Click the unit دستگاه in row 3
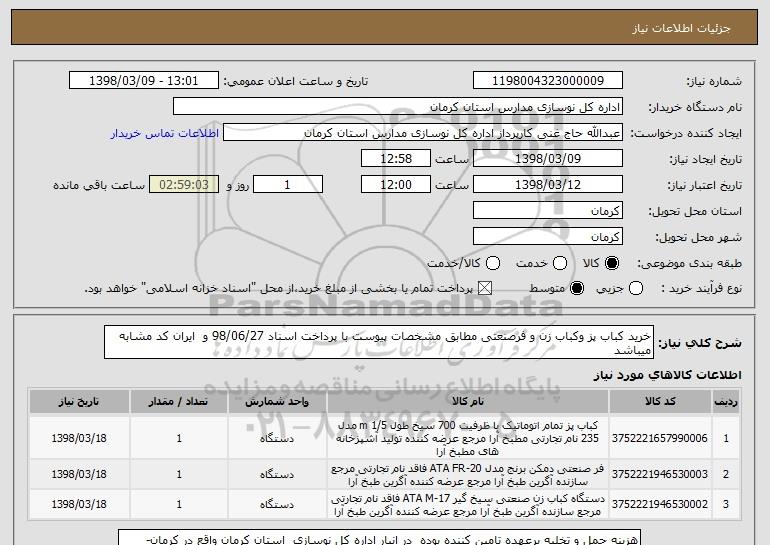This screenshot has width=770, height=545. pos(277,504)
